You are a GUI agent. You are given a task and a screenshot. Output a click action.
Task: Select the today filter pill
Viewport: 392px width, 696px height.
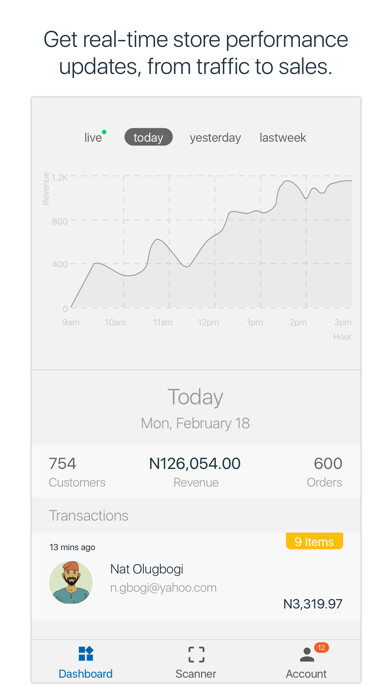click(148, 138)
